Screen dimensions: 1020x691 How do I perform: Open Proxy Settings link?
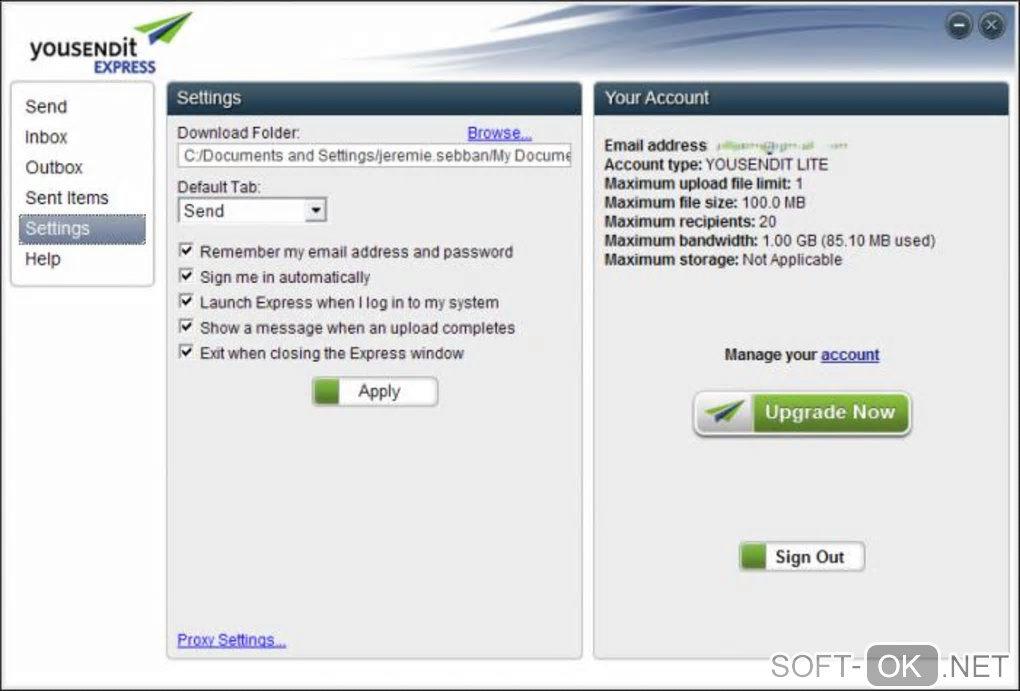click(232, 640)
